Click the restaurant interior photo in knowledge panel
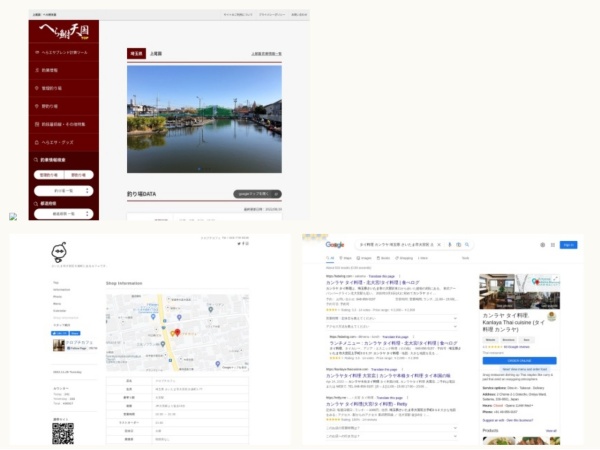The height and width of the screenshot is (450, 600). (x=497, y=292)
